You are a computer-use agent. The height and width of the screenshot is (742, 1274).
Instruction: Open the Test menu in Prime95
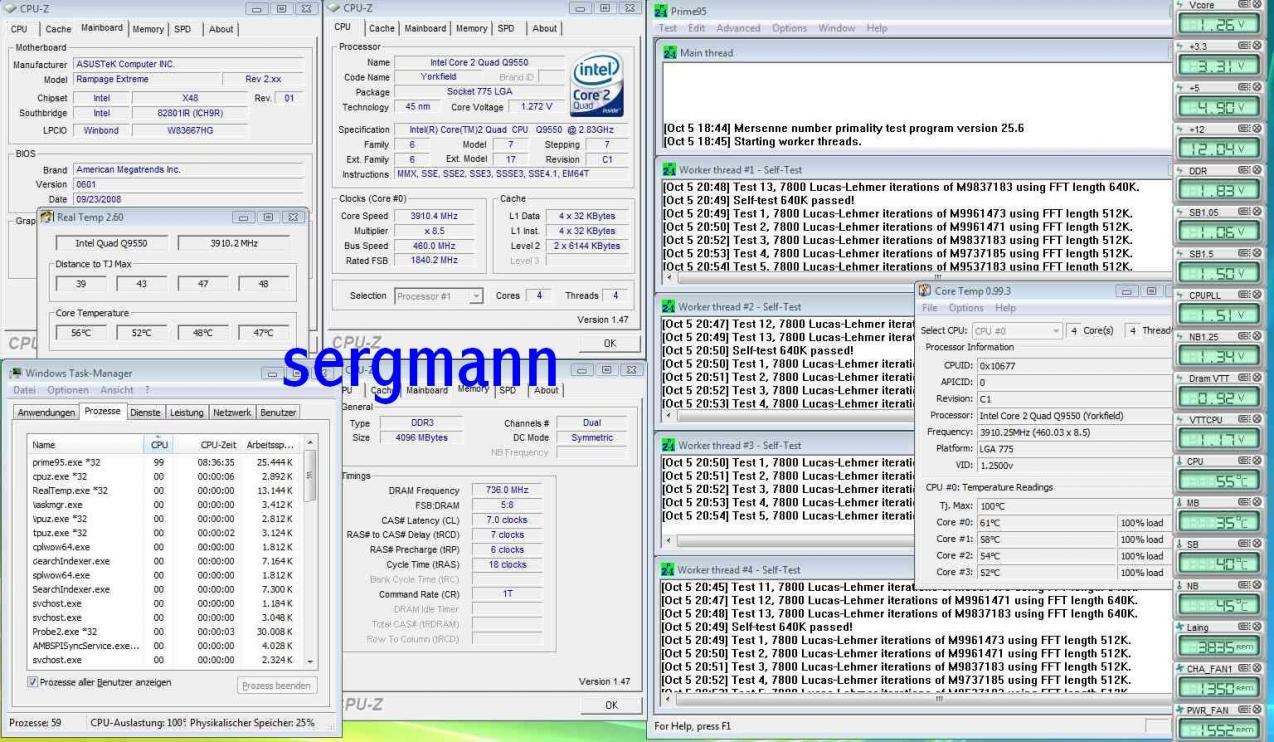(668, 28)
